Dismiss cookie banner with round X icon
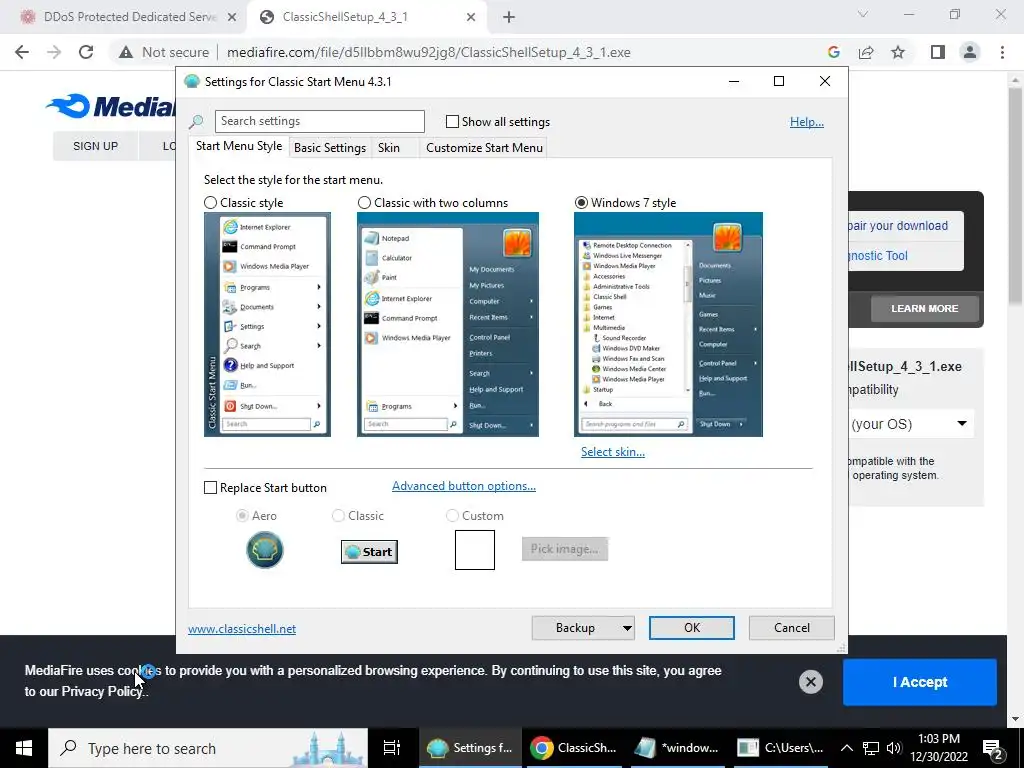Image resolution: width=1024 pixels, height=768 pixels. pyautogui.click(x=810, y=682)
